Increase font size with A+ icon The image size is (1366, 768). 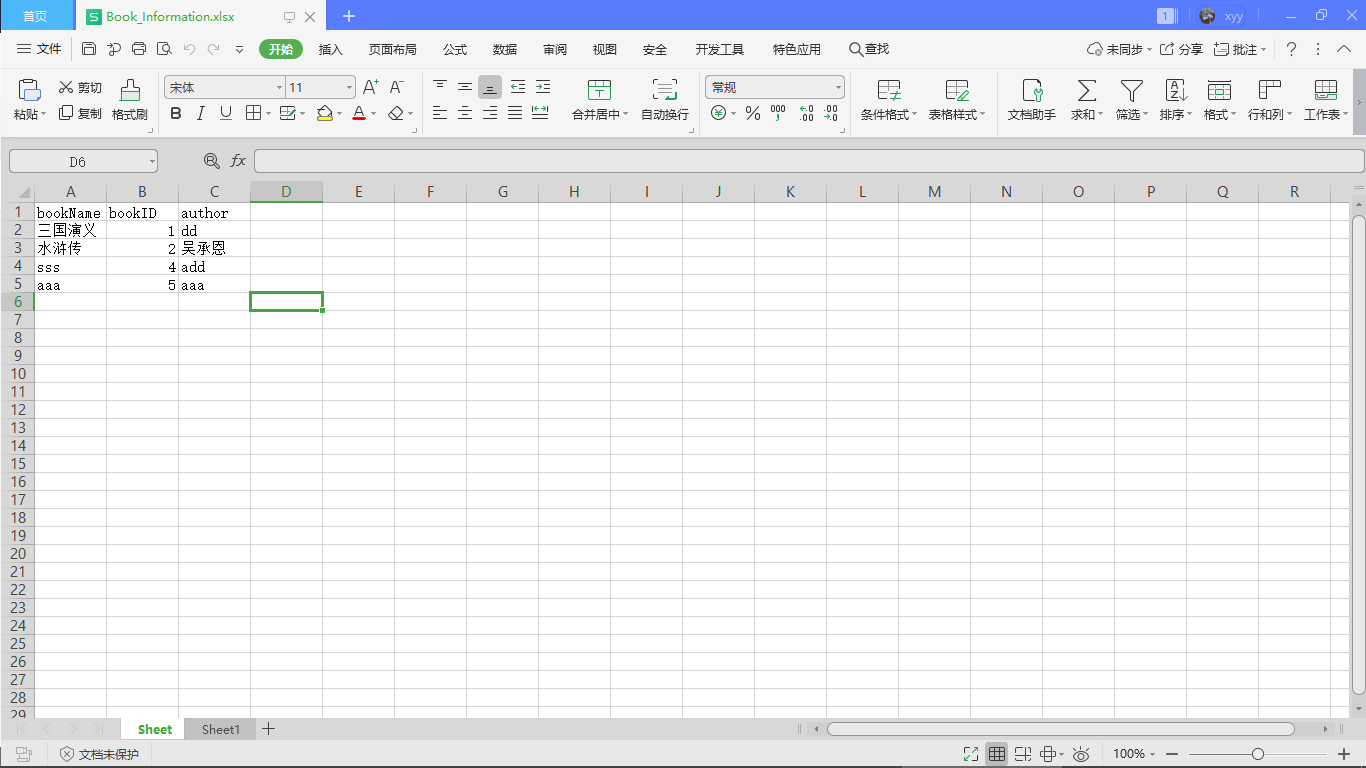coord(370,88)
